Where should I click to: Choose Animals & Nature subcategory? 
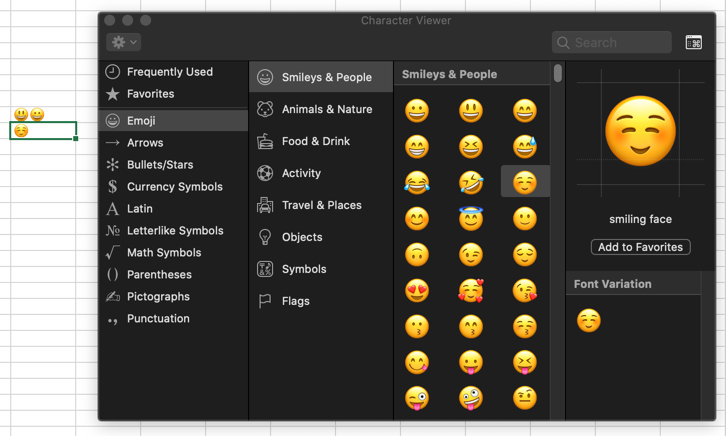coord(326,109)
